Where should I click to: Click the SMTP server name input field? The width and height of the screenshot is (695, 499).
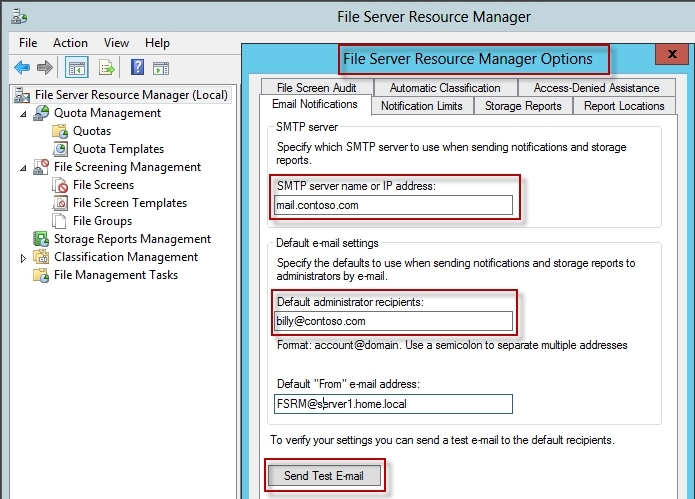(x=393, y=205)
